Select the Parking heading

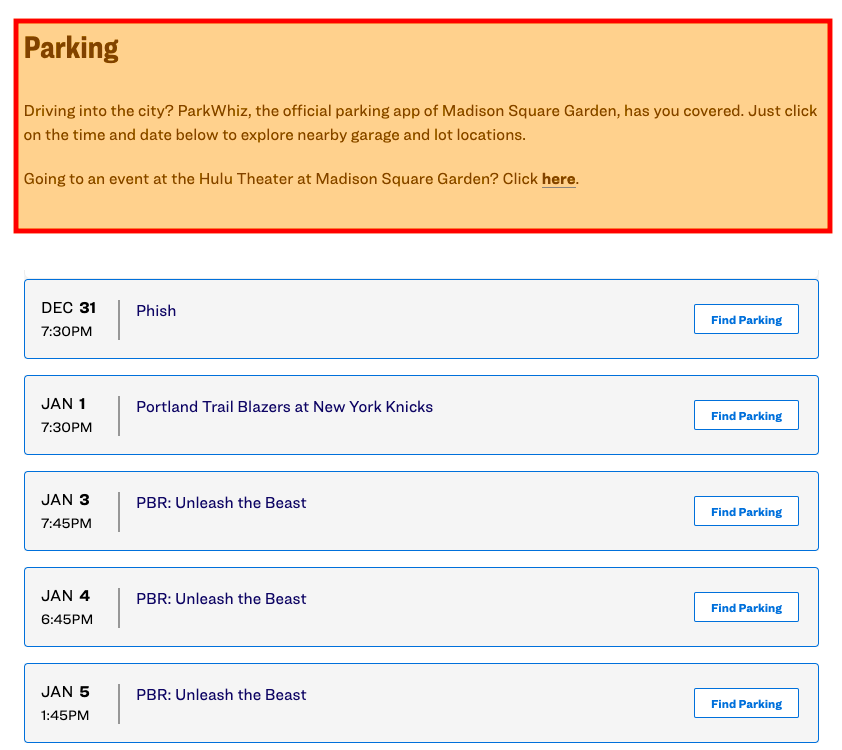(71, 48)
